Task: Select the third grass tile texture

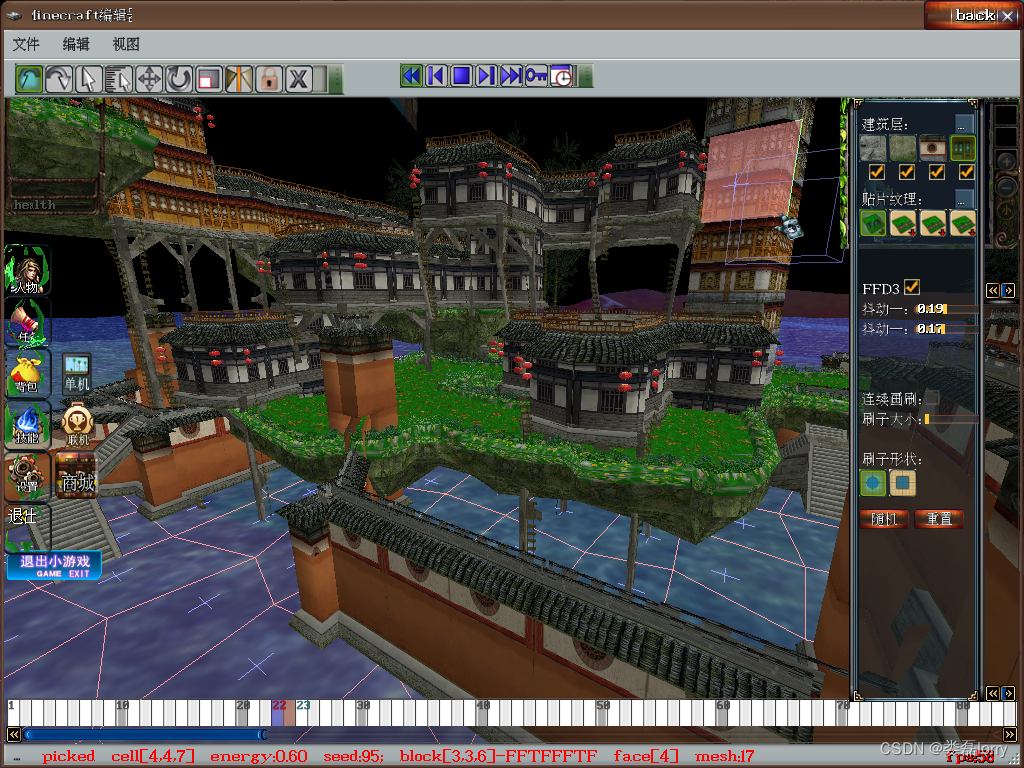Action: pyautogui.click(x=933, y=223)
